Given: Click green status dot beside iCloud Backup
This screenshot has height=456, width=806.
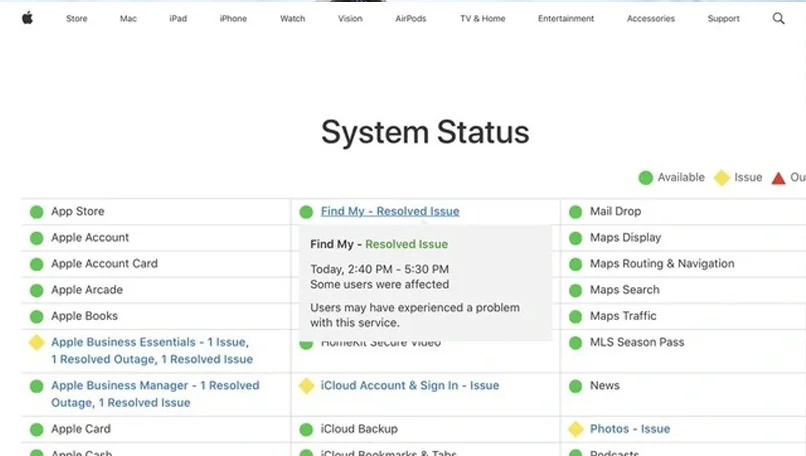Looking at the screenshot, I should [x=306, y=429].
